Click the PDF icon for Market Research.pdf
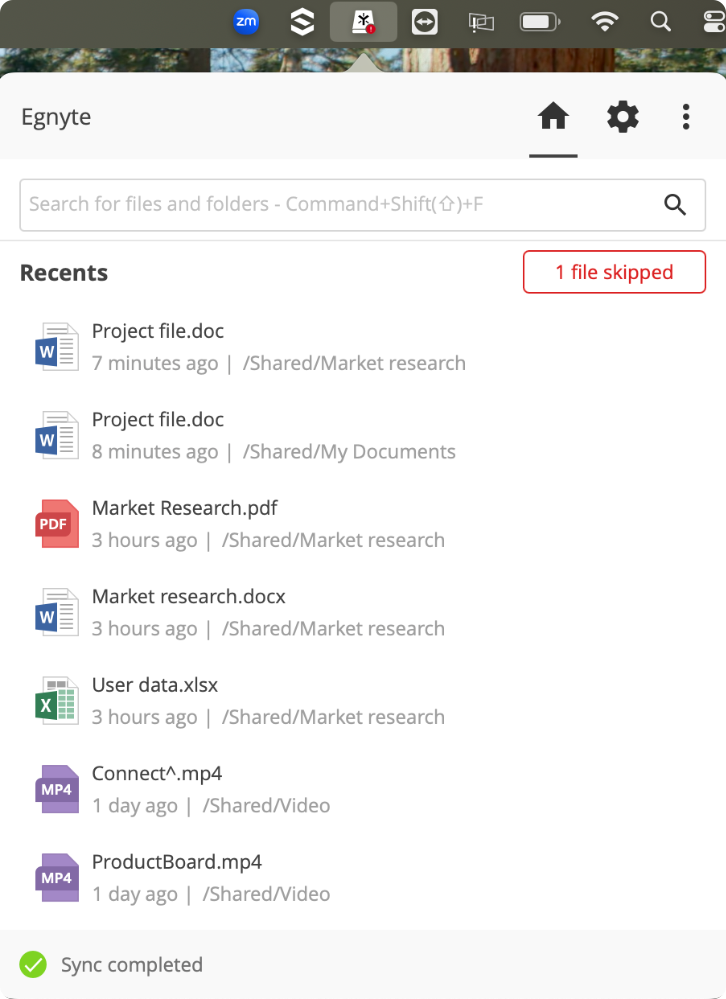 pyautogui.click(x=57, y=524)
